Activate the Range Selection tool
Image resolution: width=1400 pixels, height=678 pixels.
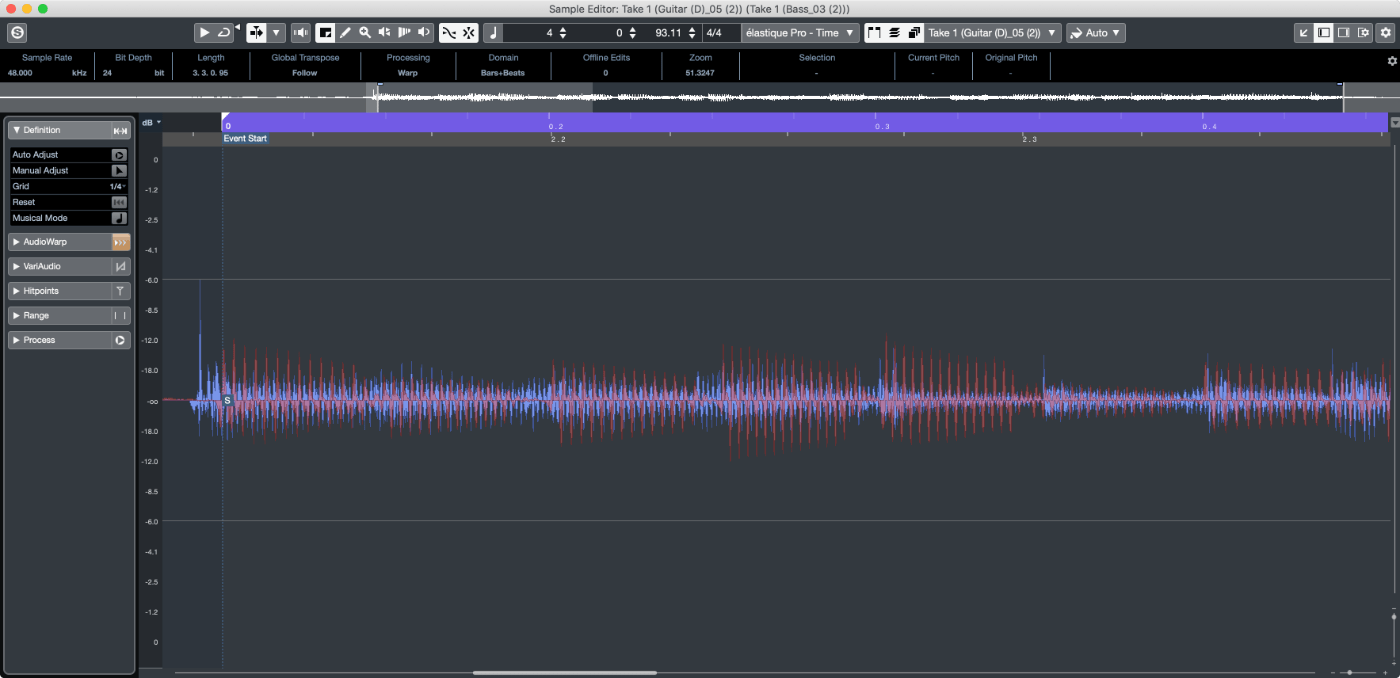(326, 32)
